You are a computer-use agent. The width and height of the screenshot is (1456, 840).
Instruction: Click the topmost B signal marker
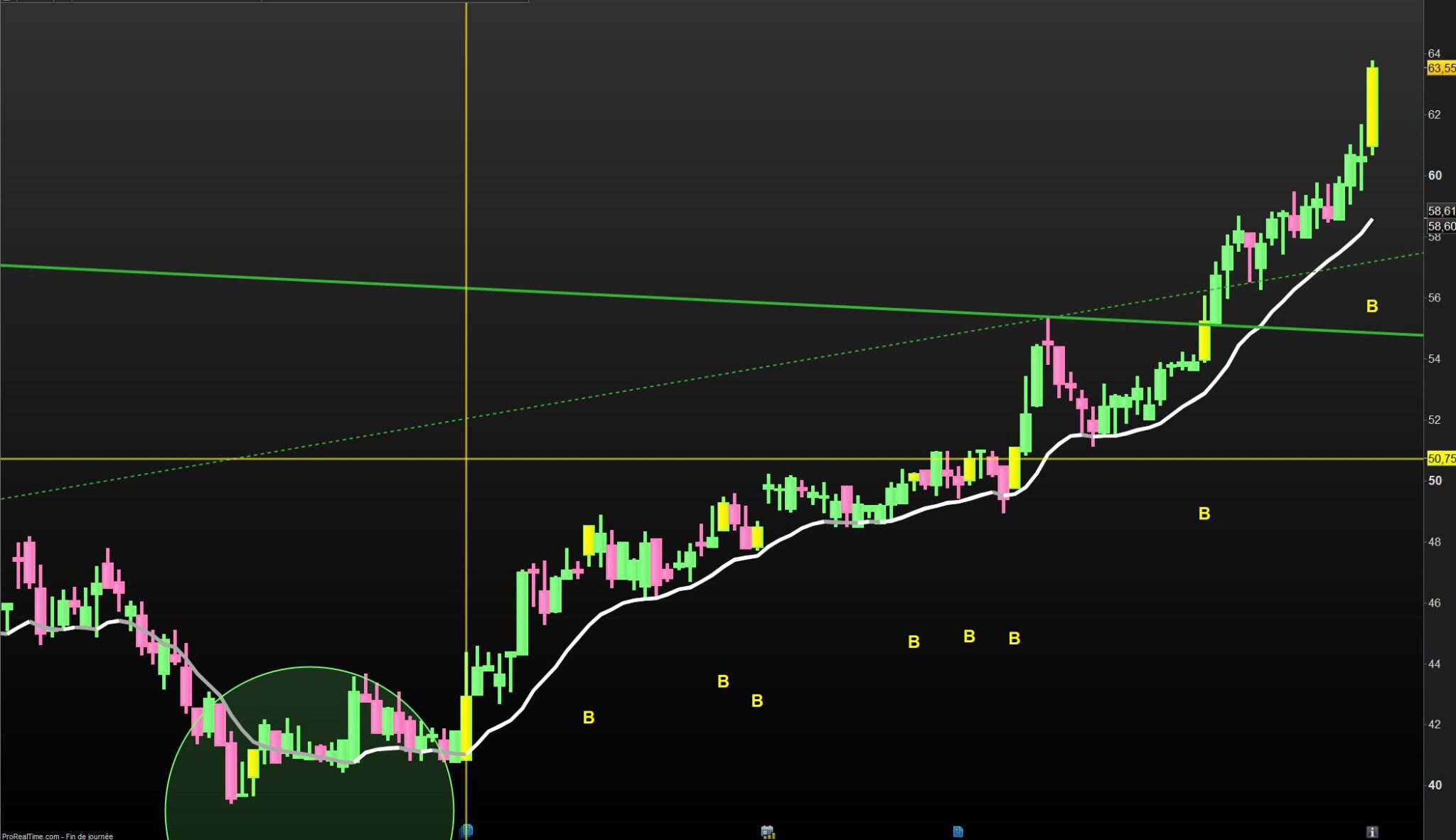[x=1372, y=307]
